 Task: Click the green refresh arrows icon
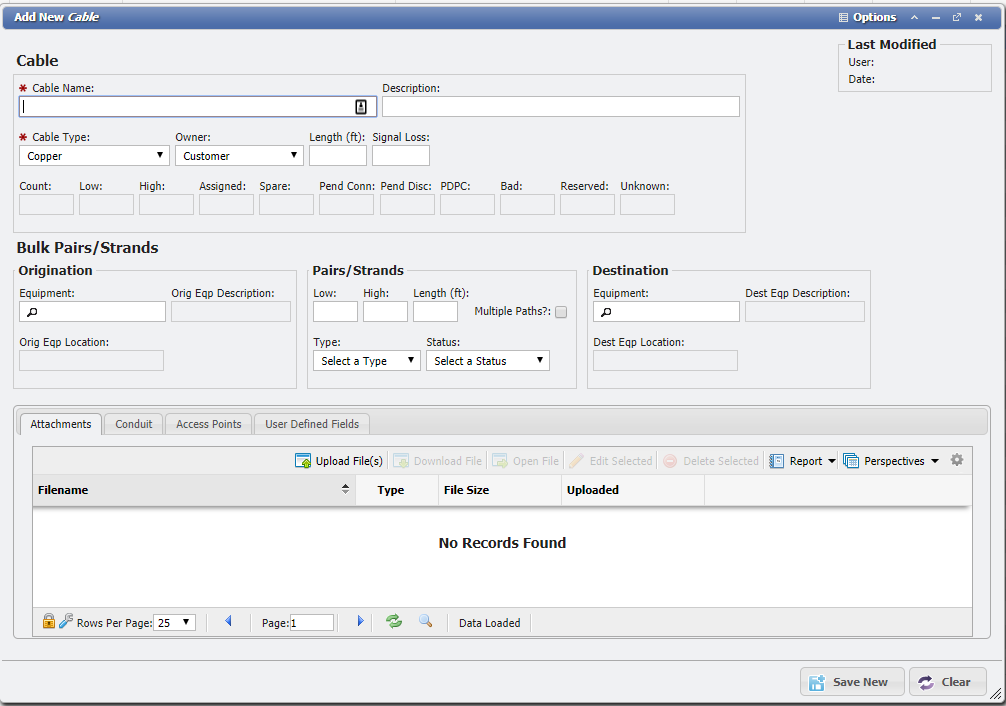(x=394, y=621)
